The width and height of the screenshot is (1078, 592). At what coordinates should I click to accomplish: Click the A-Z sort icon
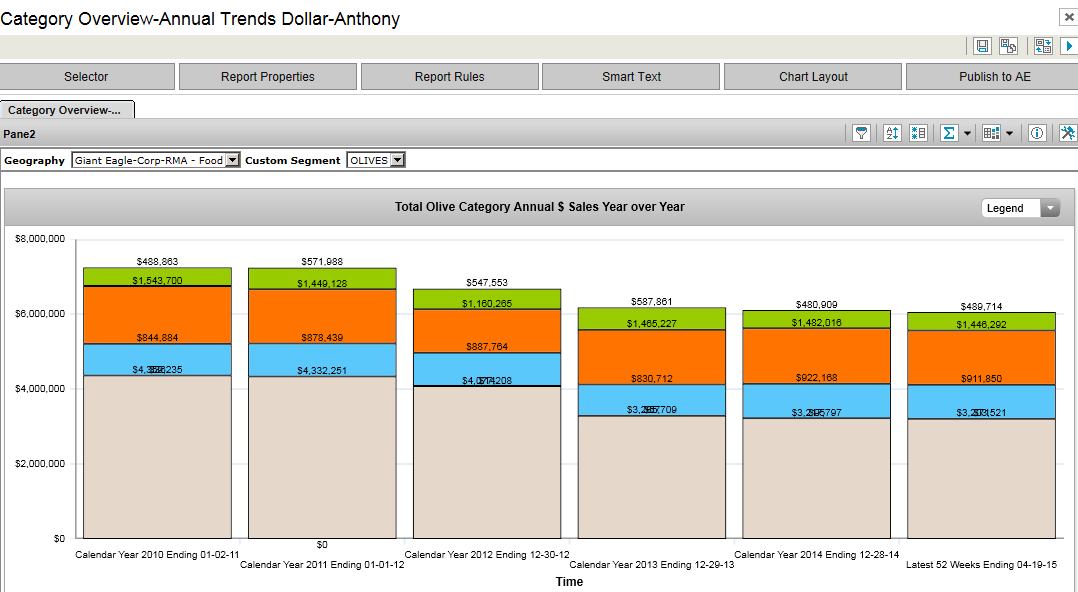(893, 133)
